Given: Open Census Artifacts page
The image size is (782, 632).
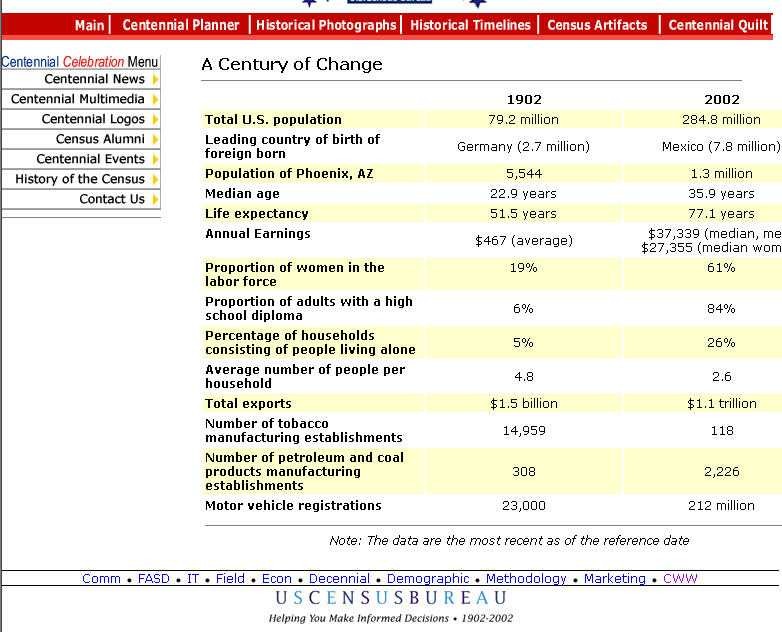Looking at the screenshot, I should pos(597,25).
